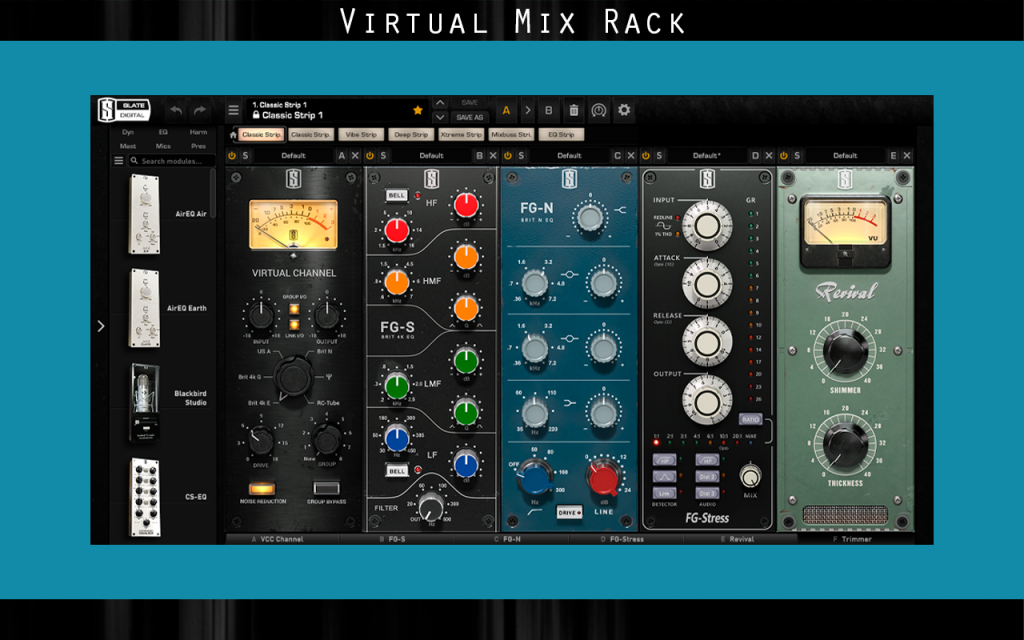Toggle Group Bypass on Virtual Channel
This screenshot has height=640, width=1024.
(x=327, y=488)
